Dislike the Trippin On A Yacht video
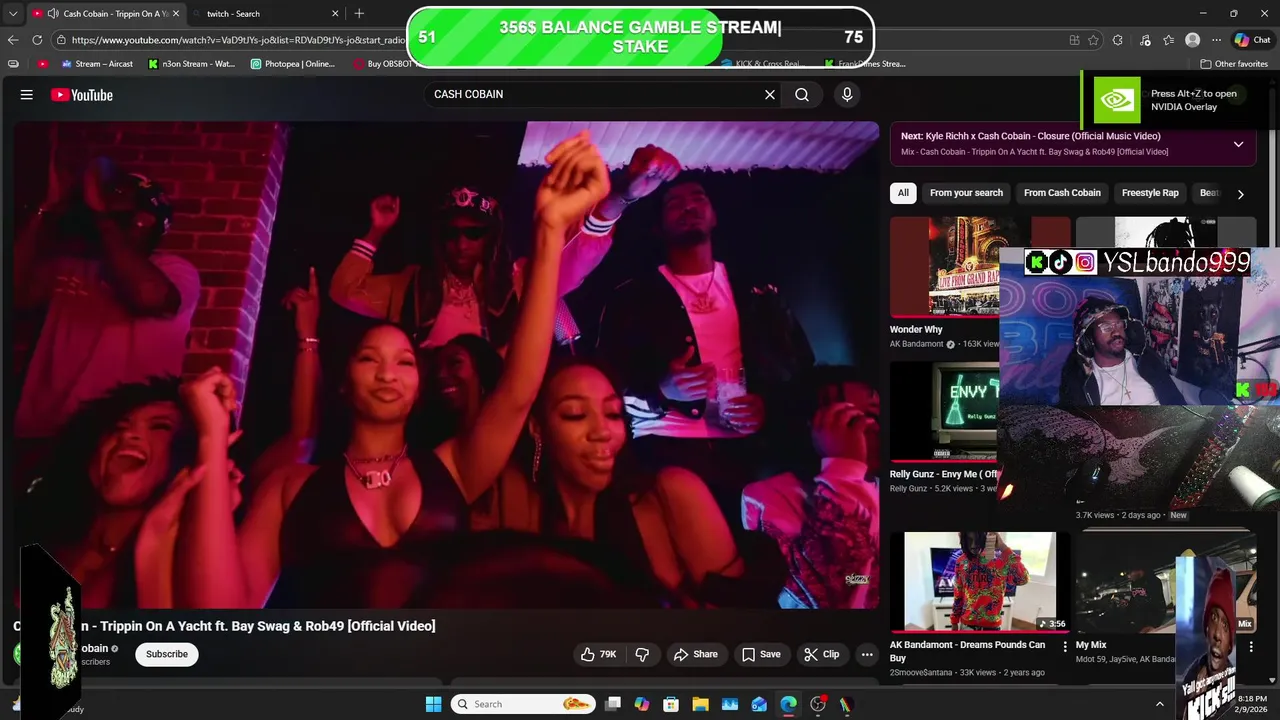The image size is (1280, 720). [x=642, y=654]
